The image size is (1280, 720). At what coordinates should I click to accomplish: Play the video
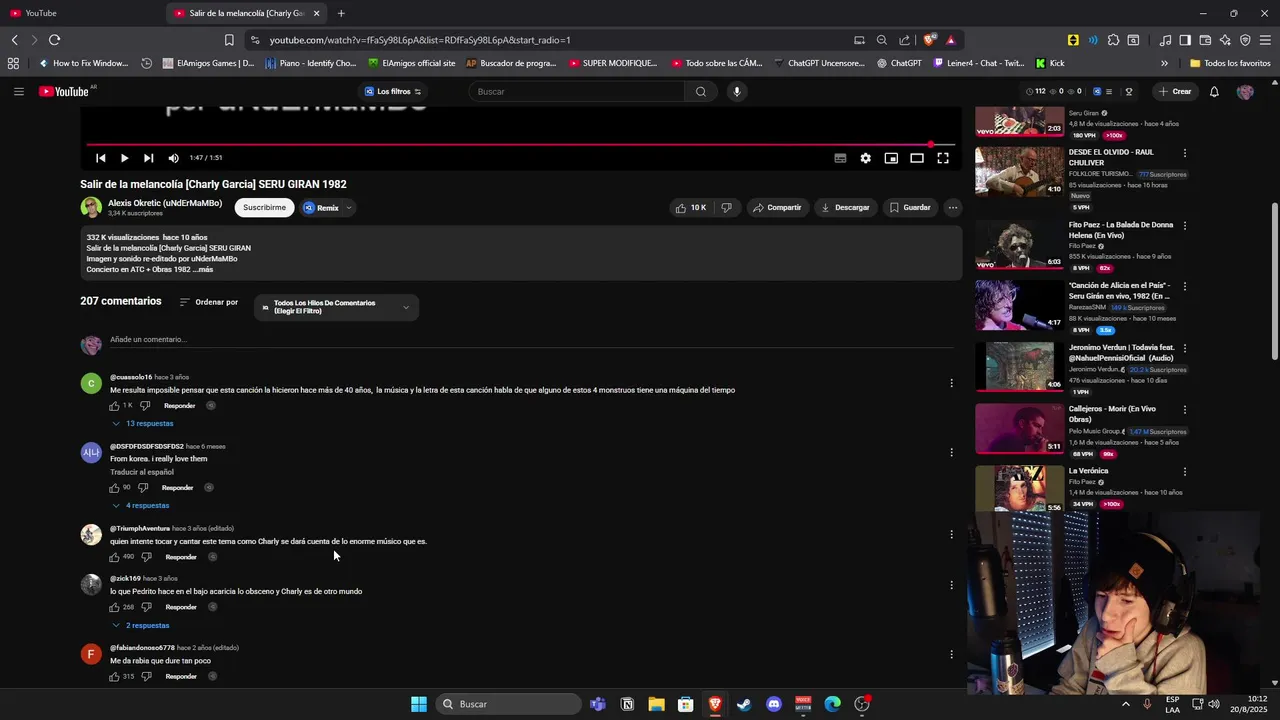(124, 158)
